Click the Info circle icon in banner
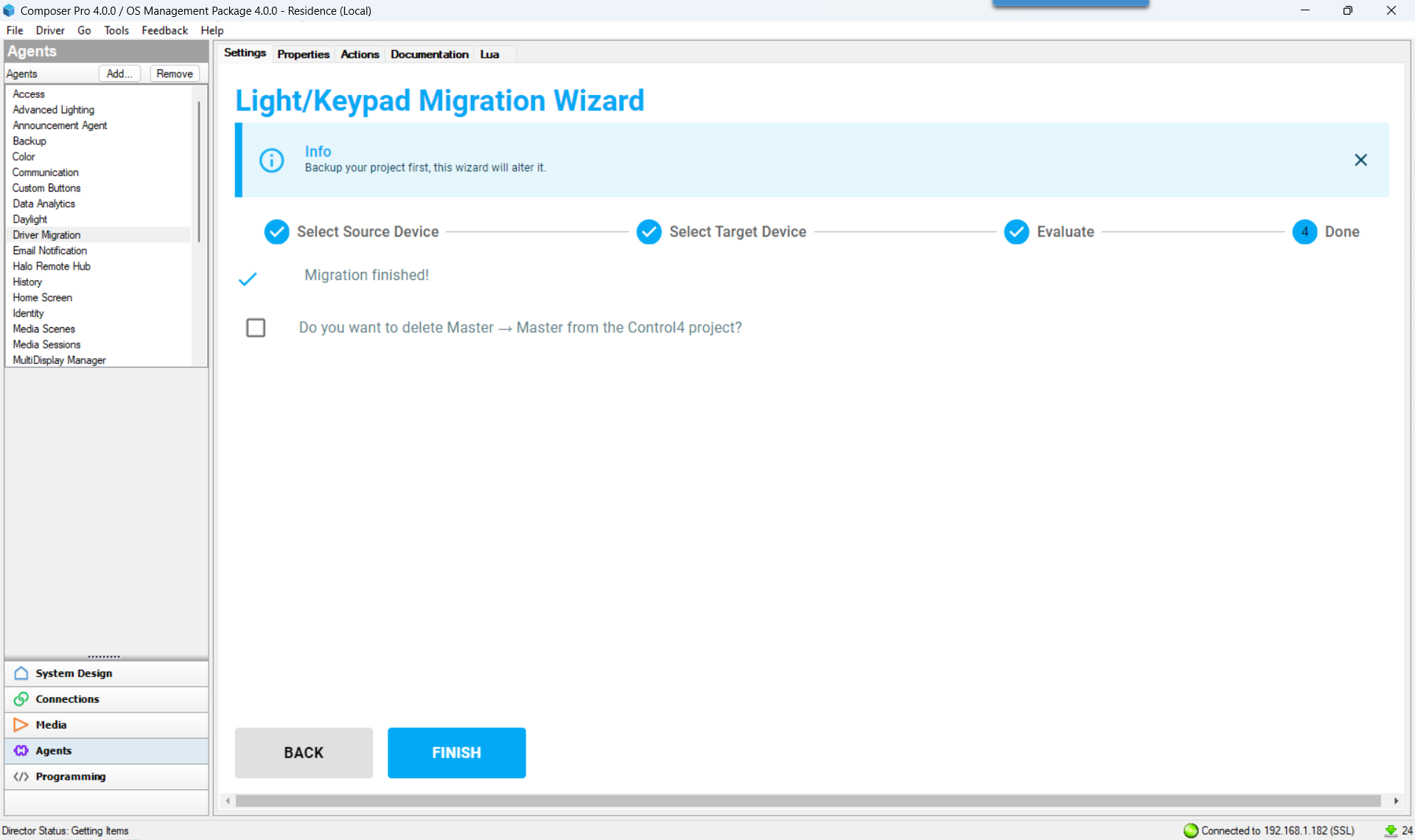This screenshot has width=1415, height=840. point(271,160)
